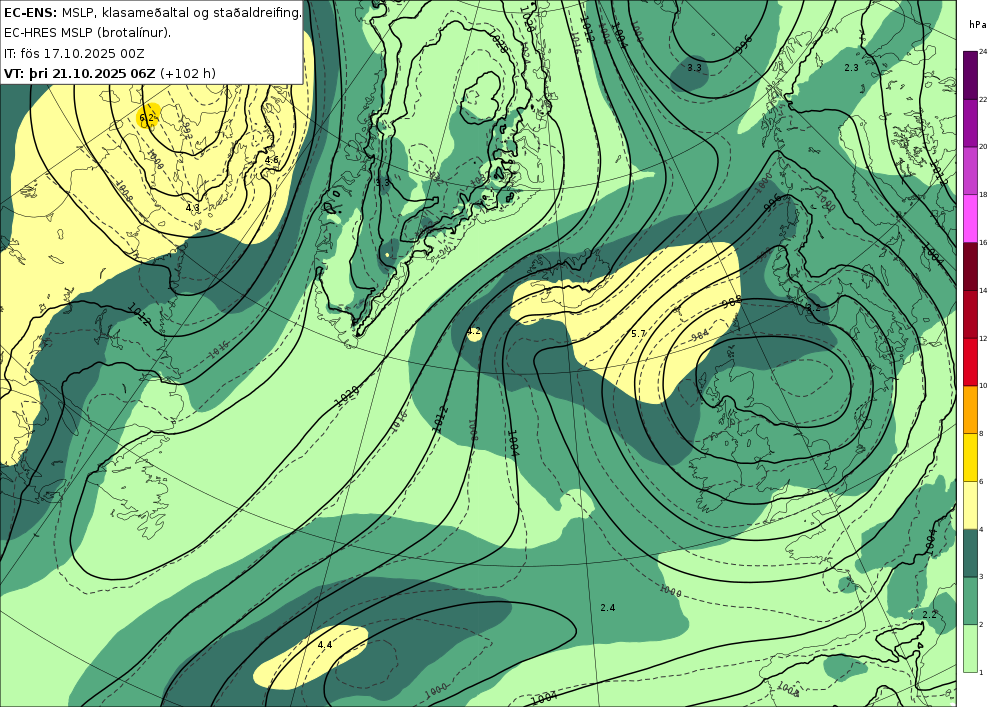
Task: Click the hPa unit label above legend
Action: pos(978,25)
